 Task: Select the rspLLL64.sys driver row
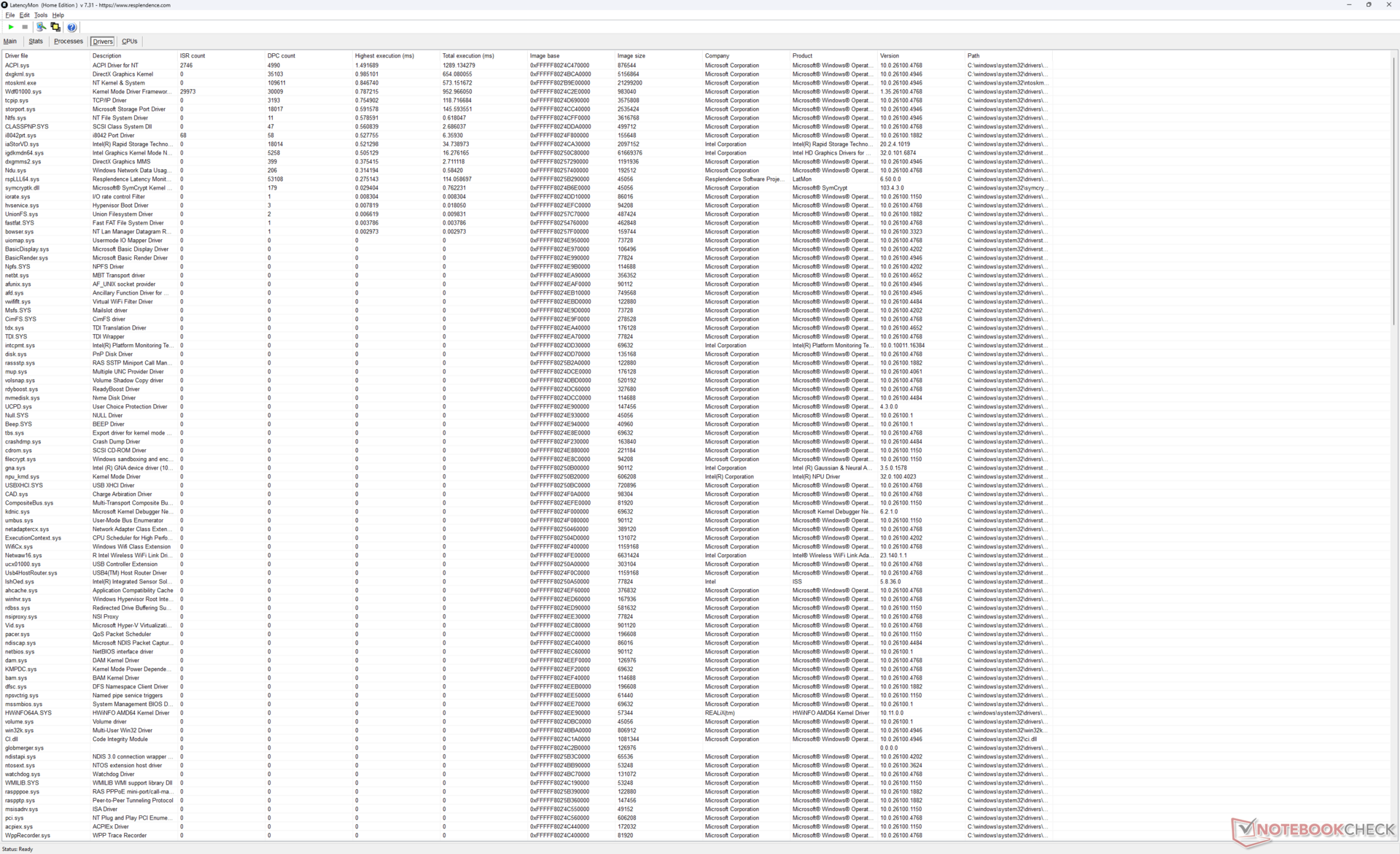click(526, 179)
